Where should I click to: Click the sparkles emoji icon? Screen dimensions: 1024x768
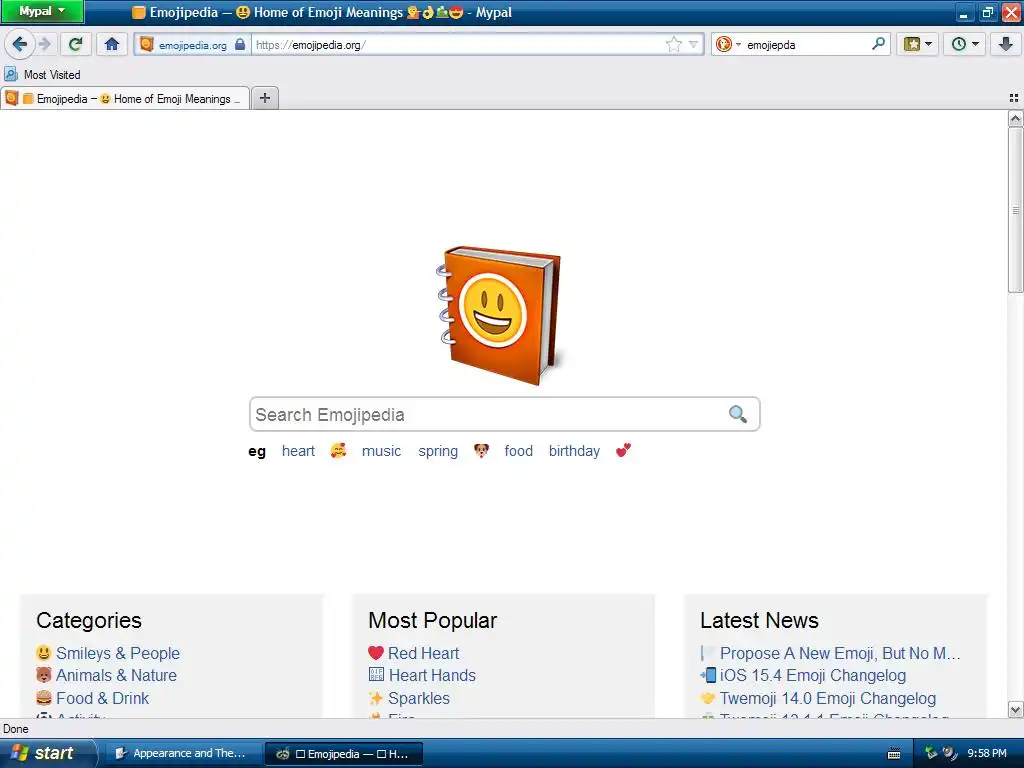click(x=376, y=697)
